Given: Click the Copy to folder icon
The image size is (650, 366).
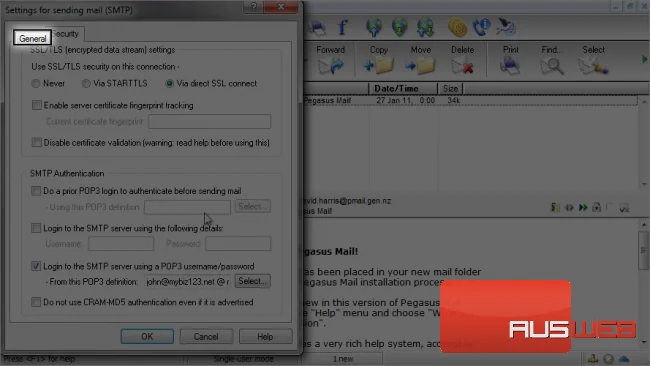Looking at the screenshot, I should [x=378, y=66].
